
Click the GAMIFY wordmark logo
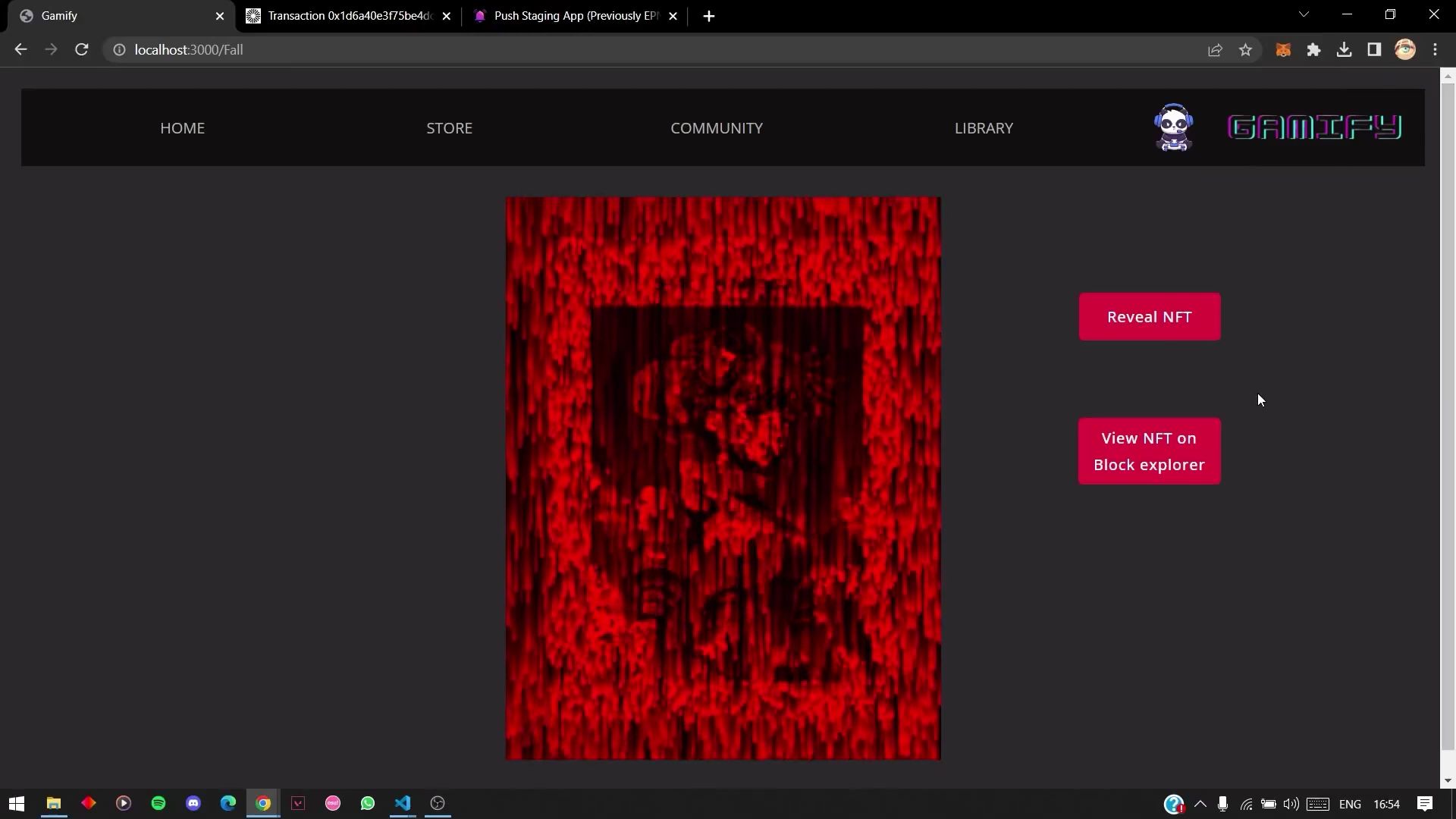point(1314,127)
